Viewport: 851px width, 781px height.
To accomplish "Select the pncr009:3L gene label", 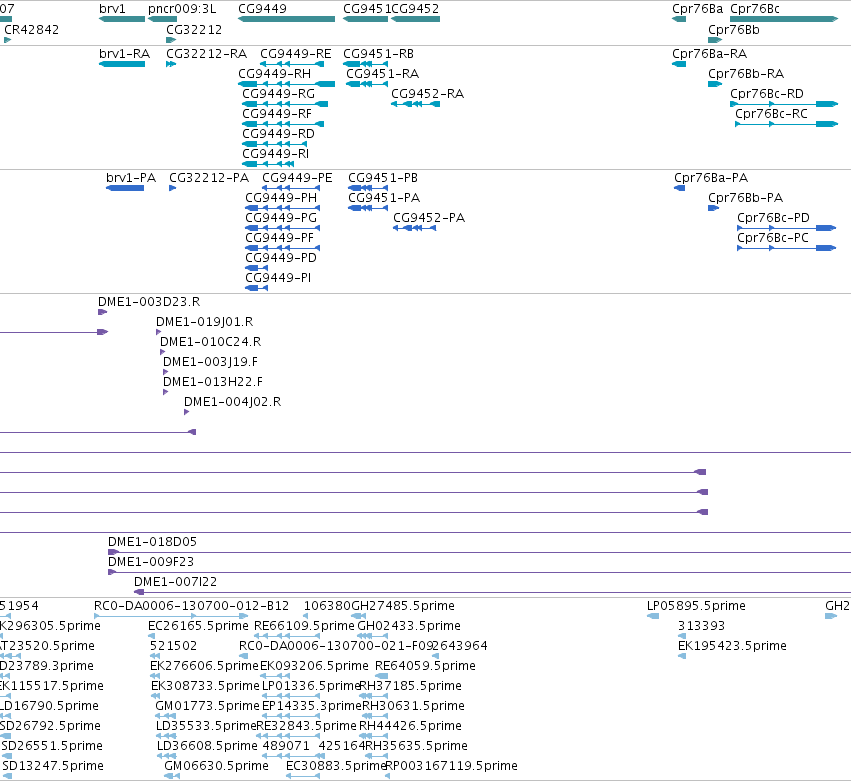I will (x=182, y=9).
